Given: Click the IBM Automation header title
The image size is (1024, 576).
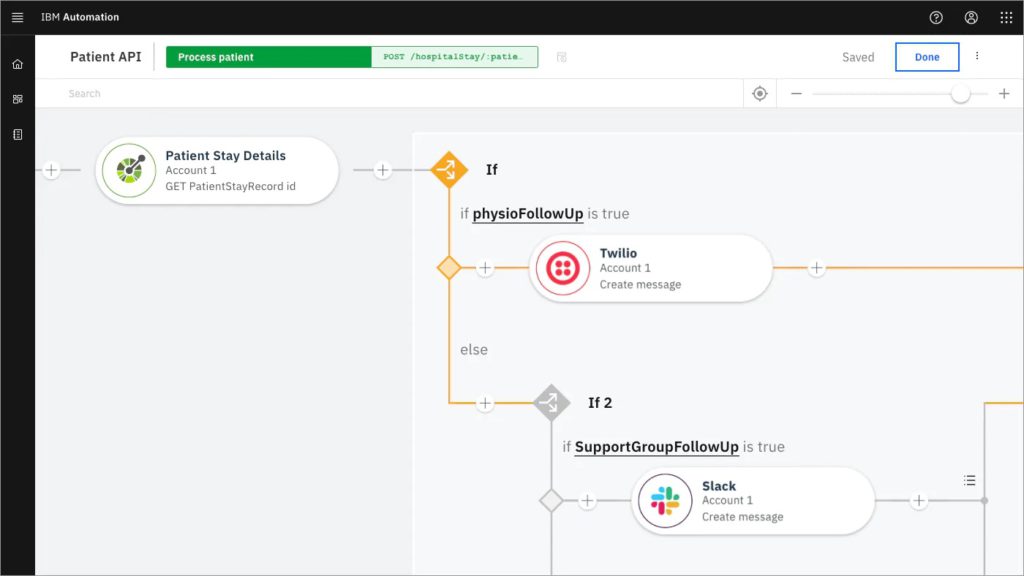Looking at the screenshot, I should pos(80,17).
